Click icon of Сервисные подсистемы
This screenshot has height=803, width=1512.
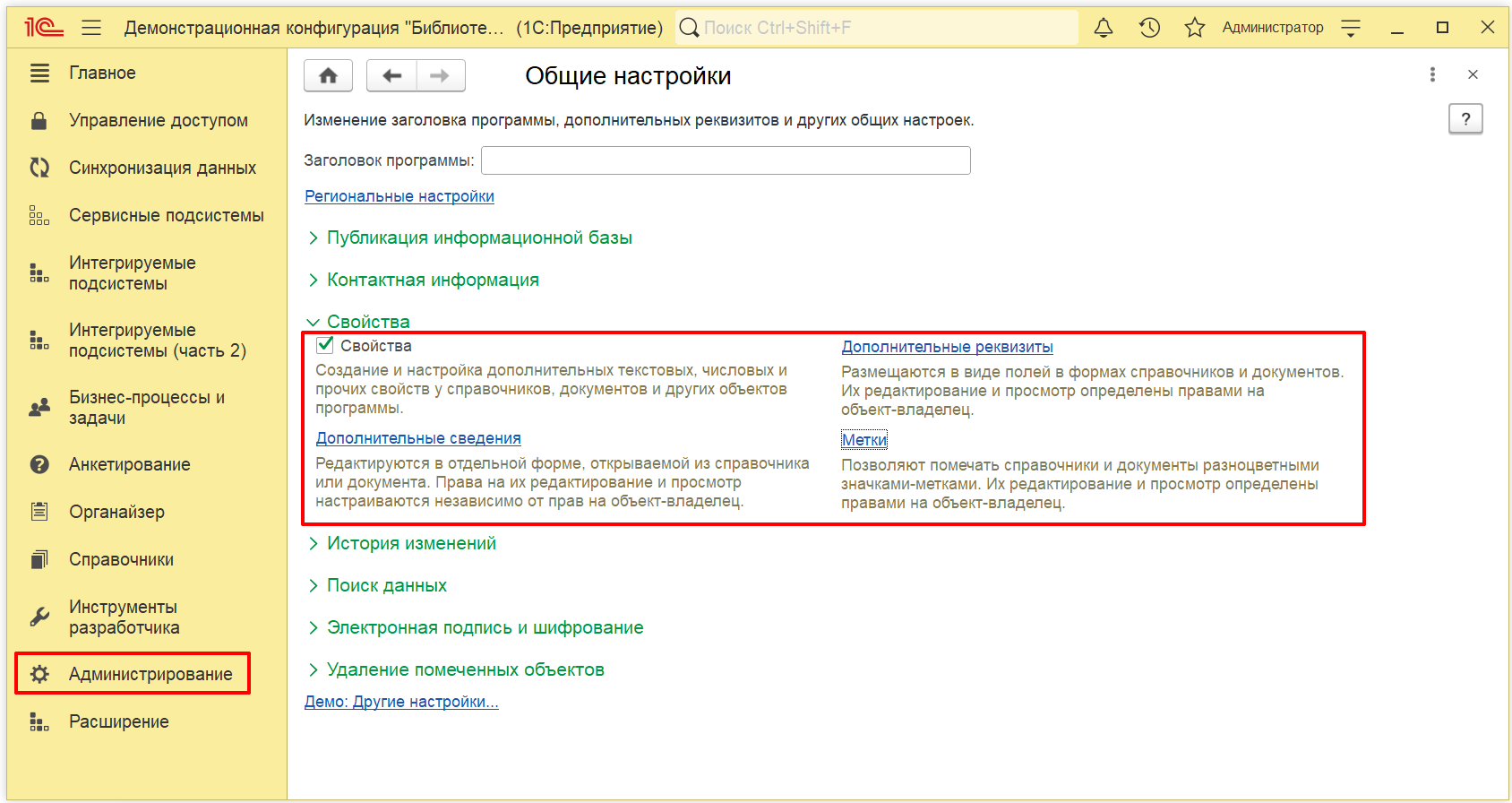39,215
